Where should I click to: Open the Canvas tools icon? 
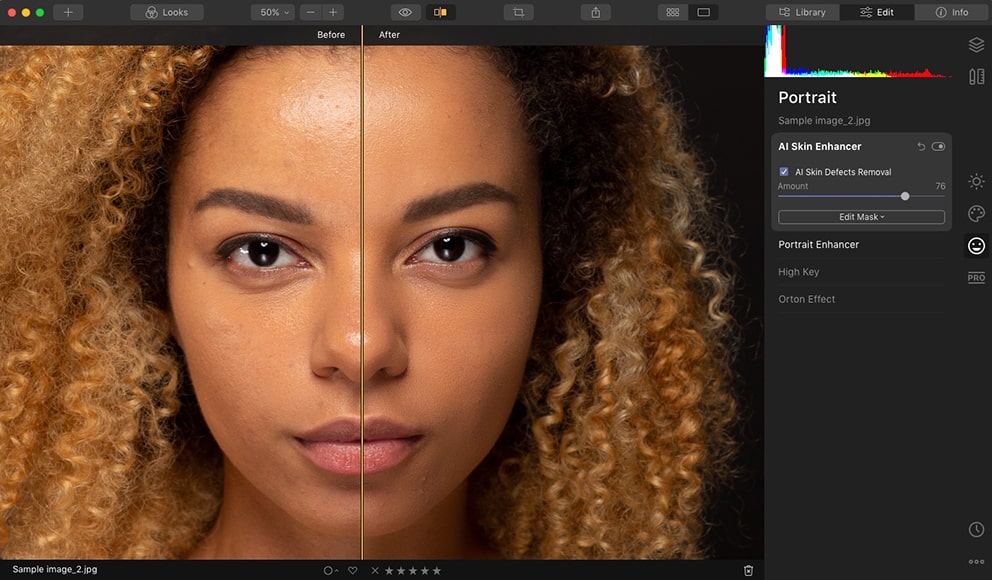point(976,76)
